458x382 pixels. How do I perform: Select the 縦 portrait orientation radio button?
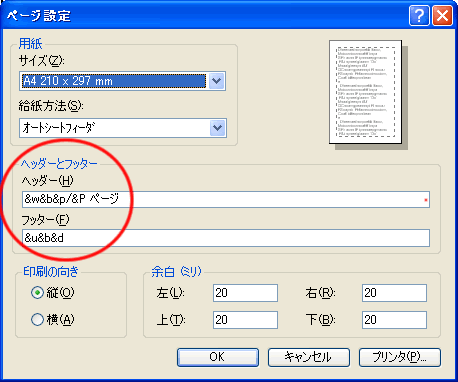[x=37, y=293]
